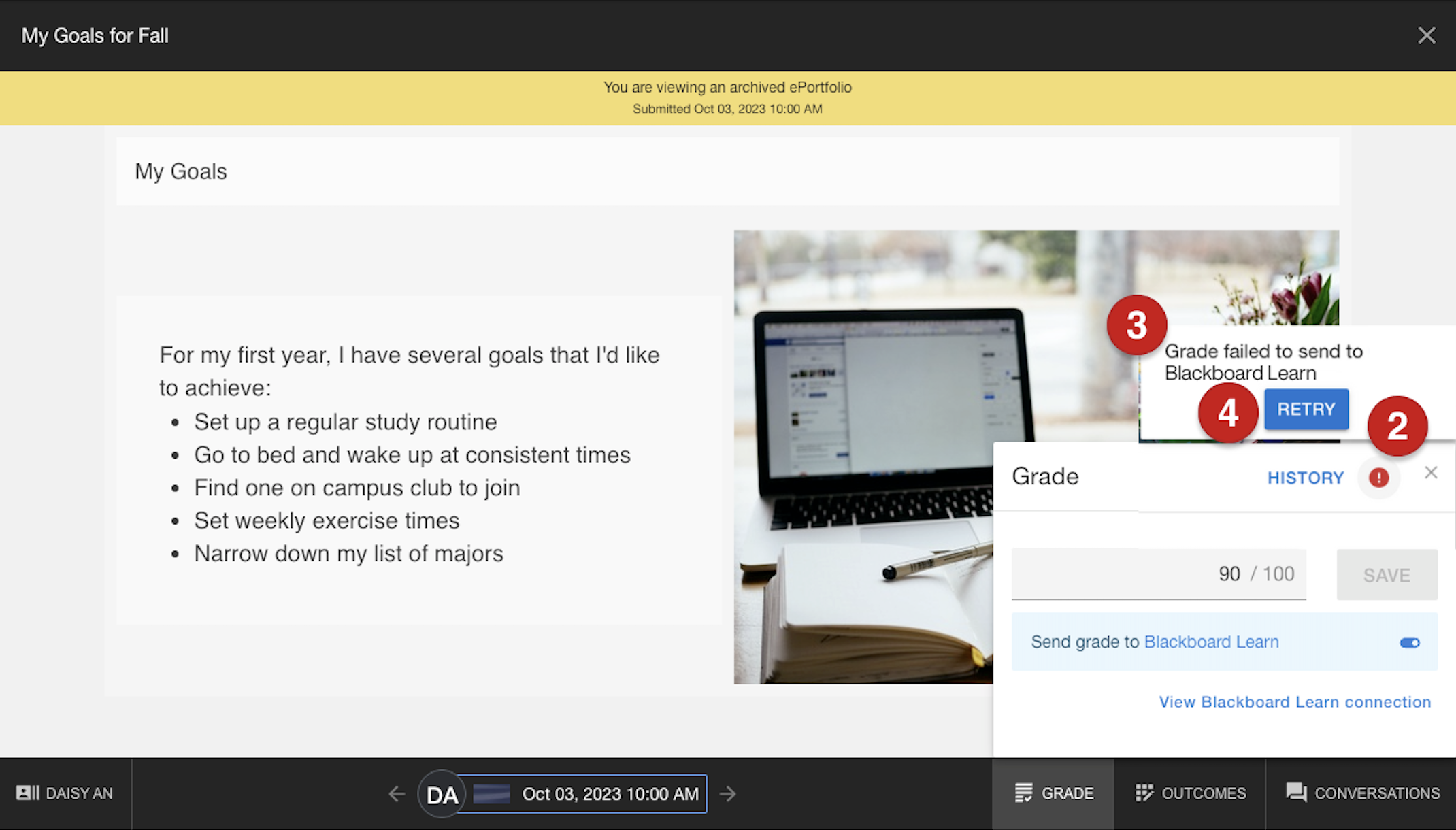Click the grade score input field
The image size is (1456, 830).
(1159, 574)
